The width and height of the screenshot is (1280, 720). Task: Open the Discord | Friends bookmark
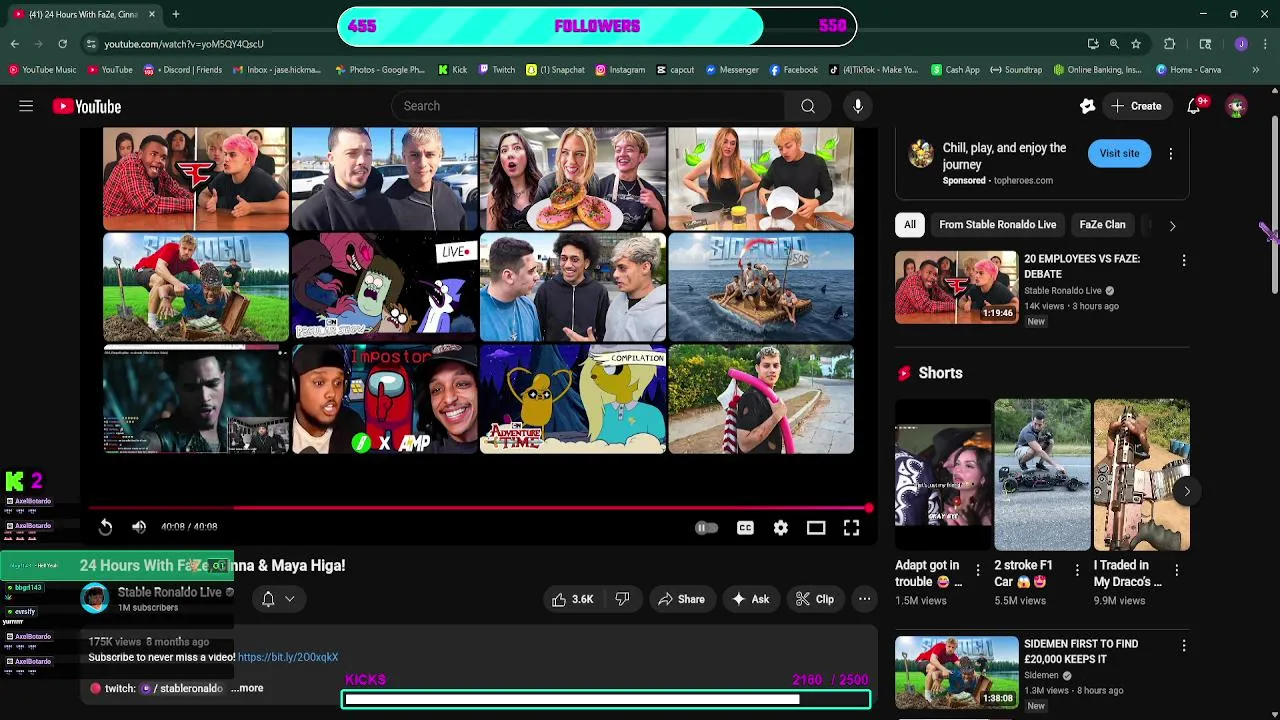pos(183,70)
